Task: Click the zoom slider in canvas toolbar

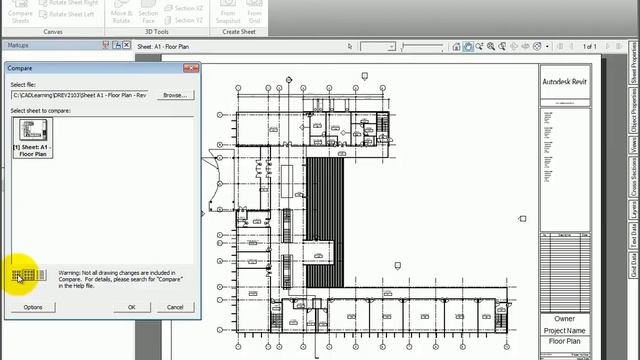Action: click(422, 47)
